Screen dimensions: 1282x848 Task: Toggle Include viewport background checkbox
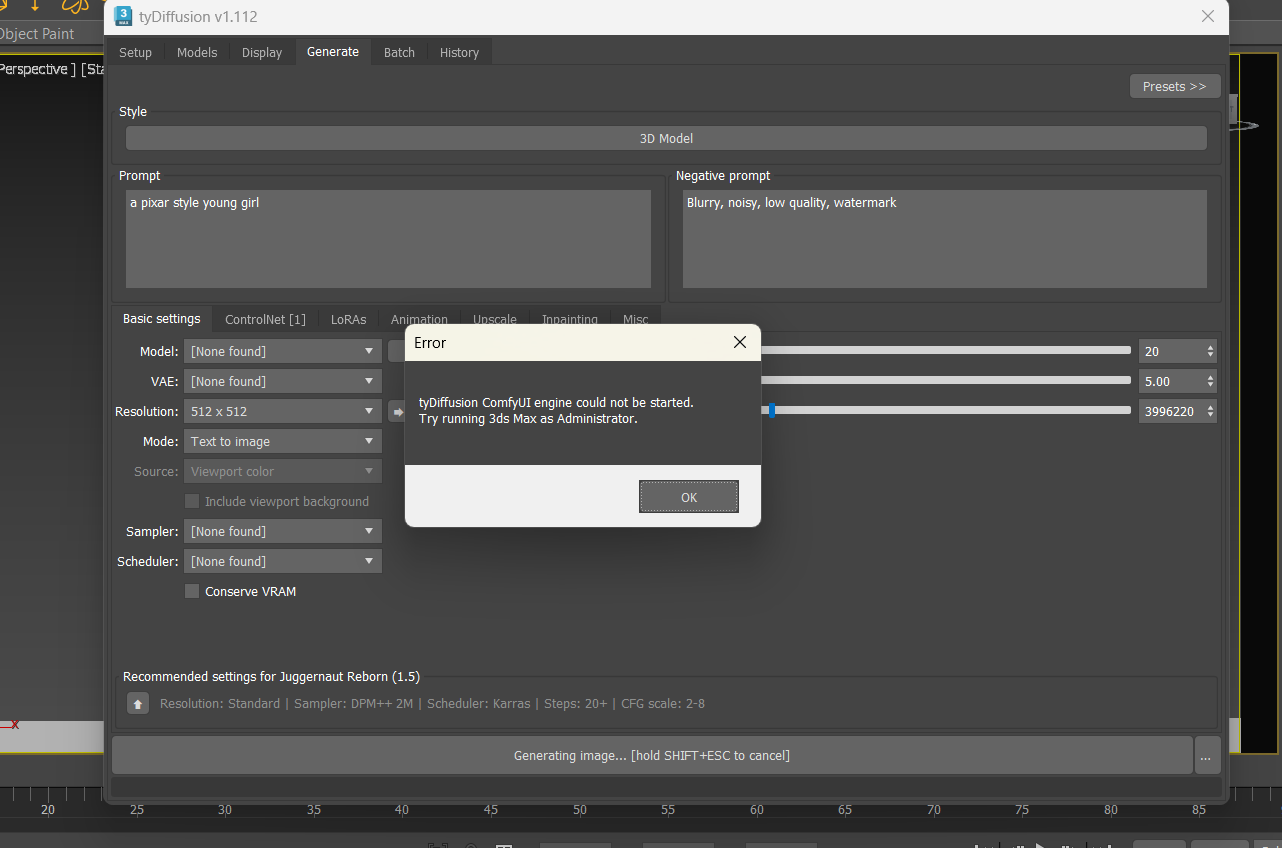[192, 501]
